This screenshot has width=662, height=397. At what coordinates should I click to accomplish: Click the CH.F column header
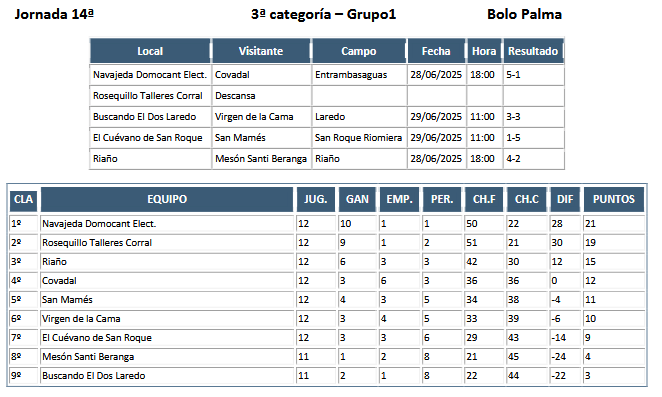click(x=484, y=199)
